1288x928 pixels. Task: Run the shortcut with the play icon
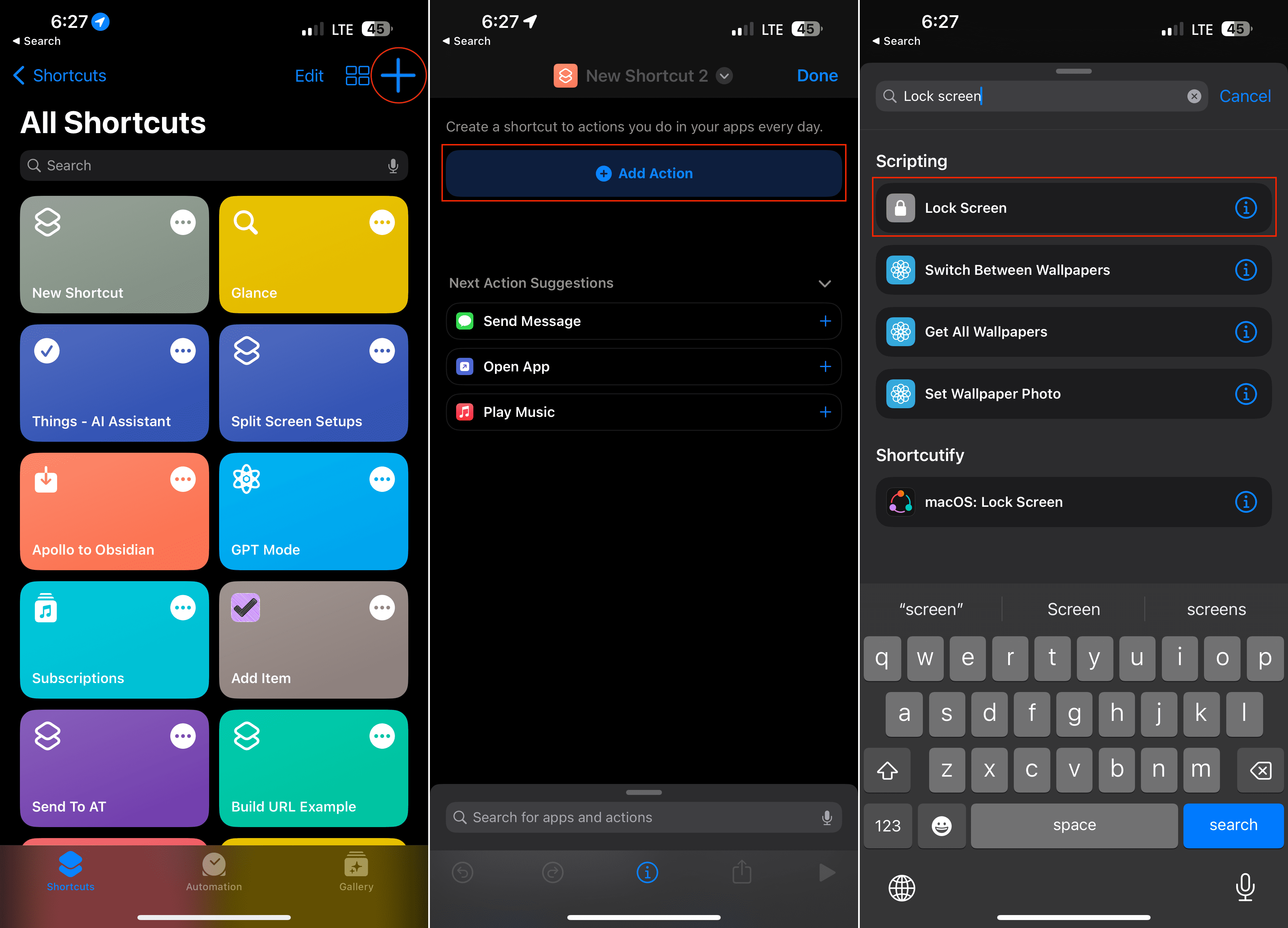(x=827, y=872)
